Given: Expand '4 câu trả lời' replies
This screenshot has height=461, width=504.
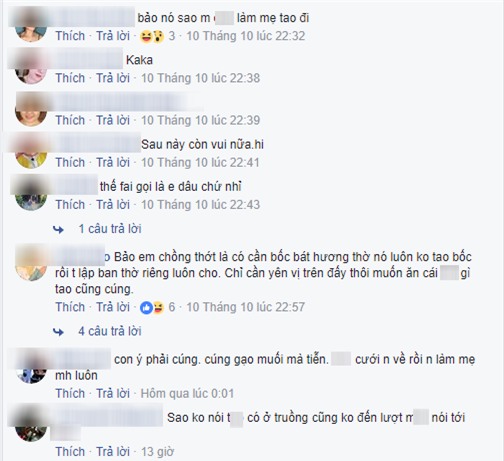Looking at the screenshot, I should (110, 331).
